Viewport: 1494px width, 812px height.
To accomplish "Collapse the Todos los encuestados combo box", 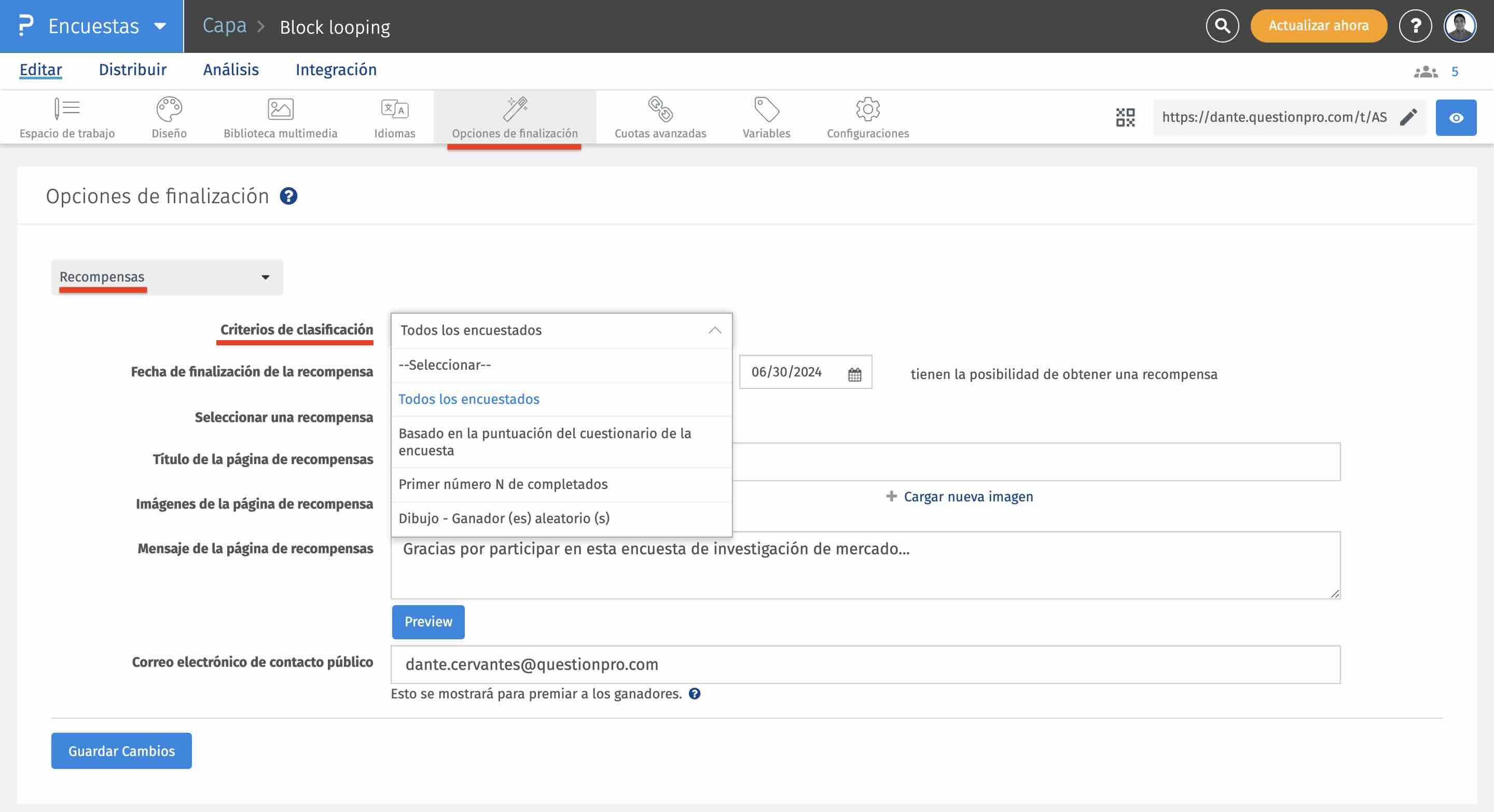I will click(714, 330).
